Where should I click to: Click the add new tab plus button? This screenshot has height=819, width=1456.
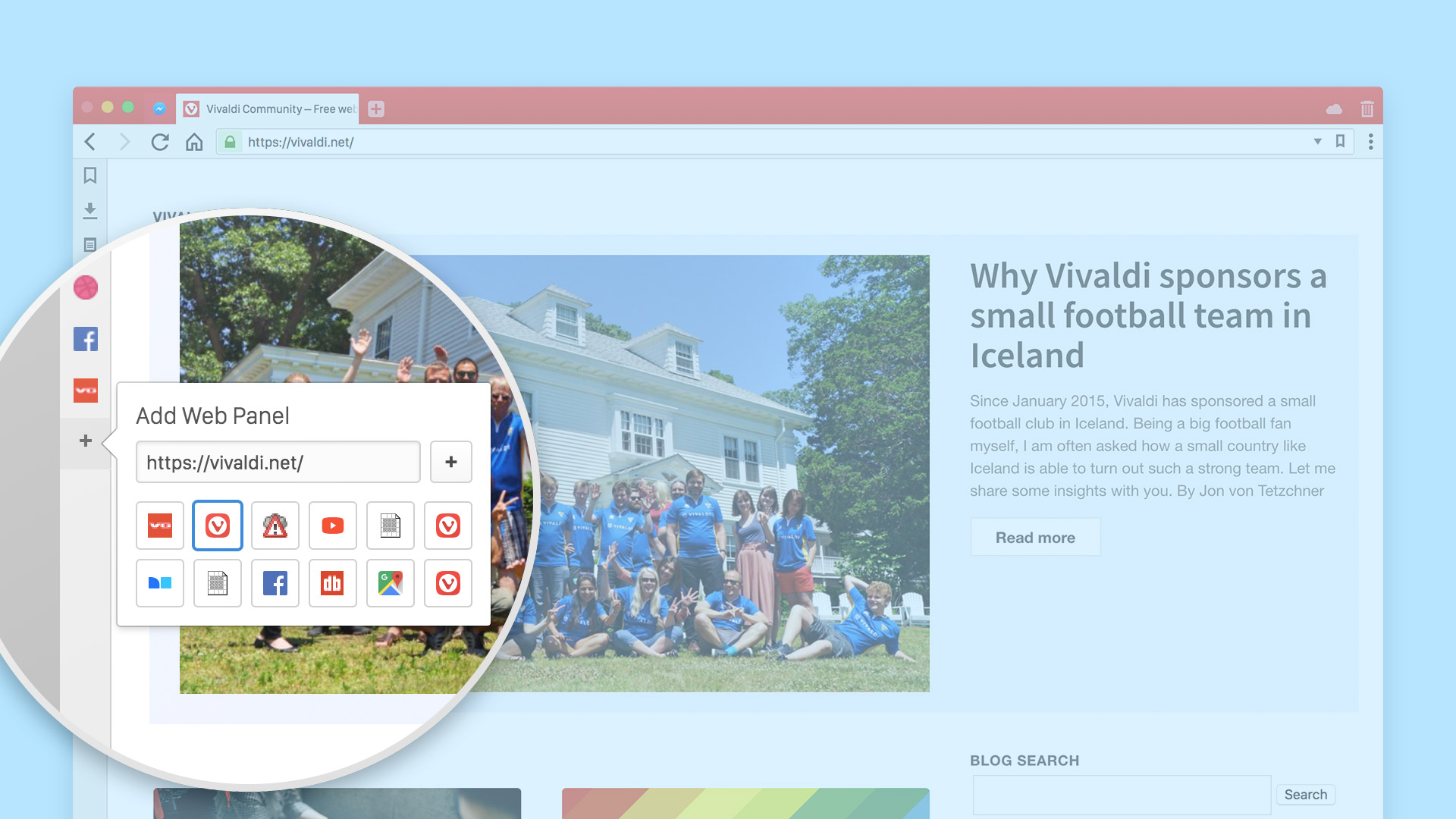pos(376,108)
